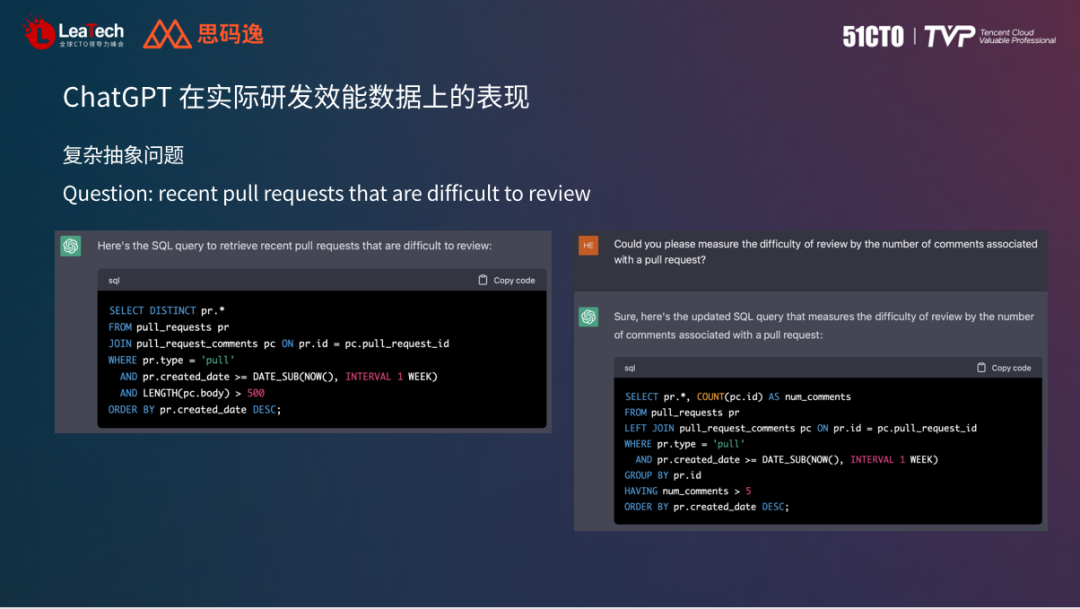Click the sql label in the right code header

630,368
